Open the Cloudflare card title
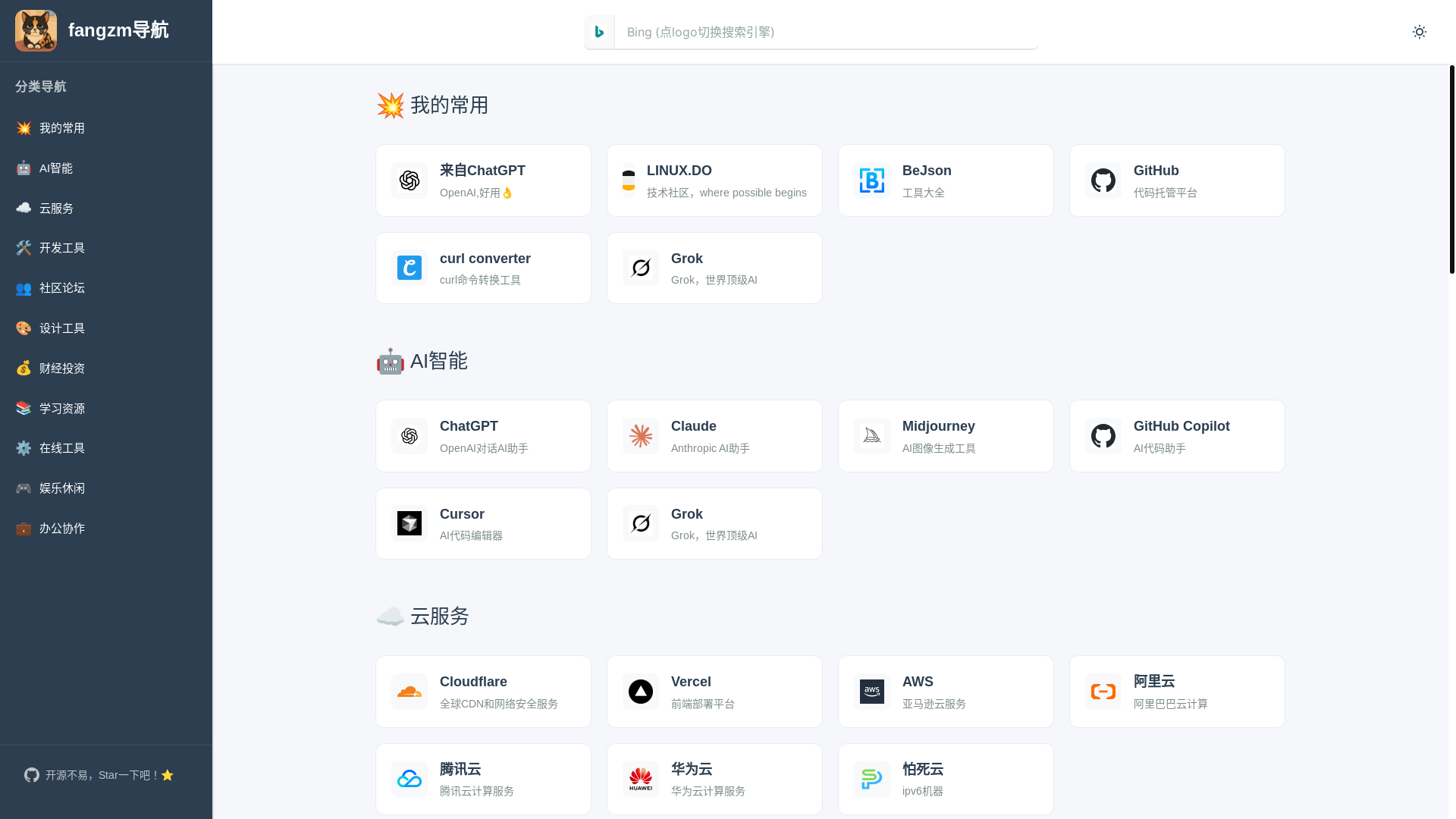The width and height of the screenshot is (1456, 819). pos(473,682)
